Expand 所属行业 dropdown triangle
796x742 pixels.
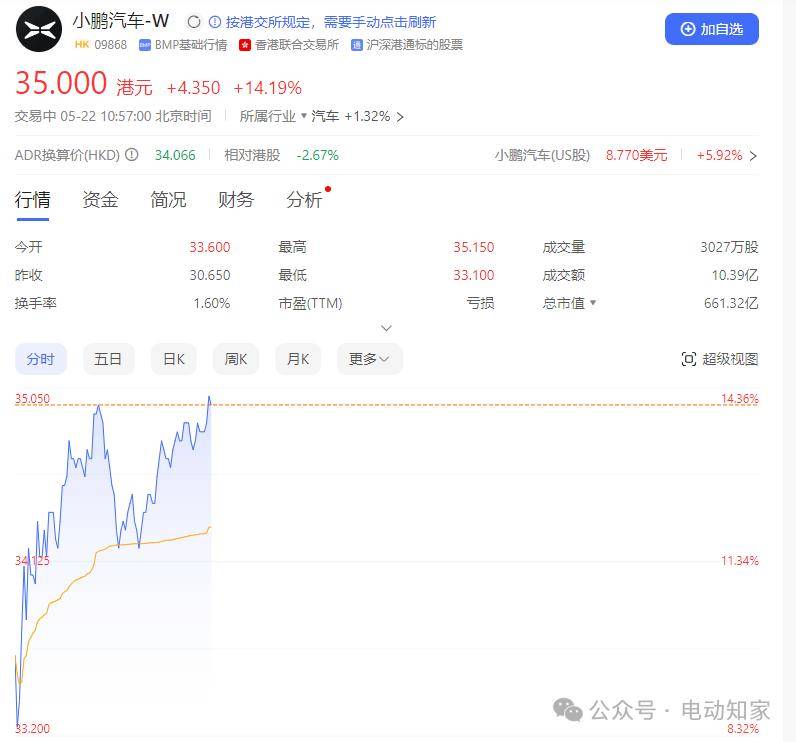pyautogui.click(x=304, y=115)
